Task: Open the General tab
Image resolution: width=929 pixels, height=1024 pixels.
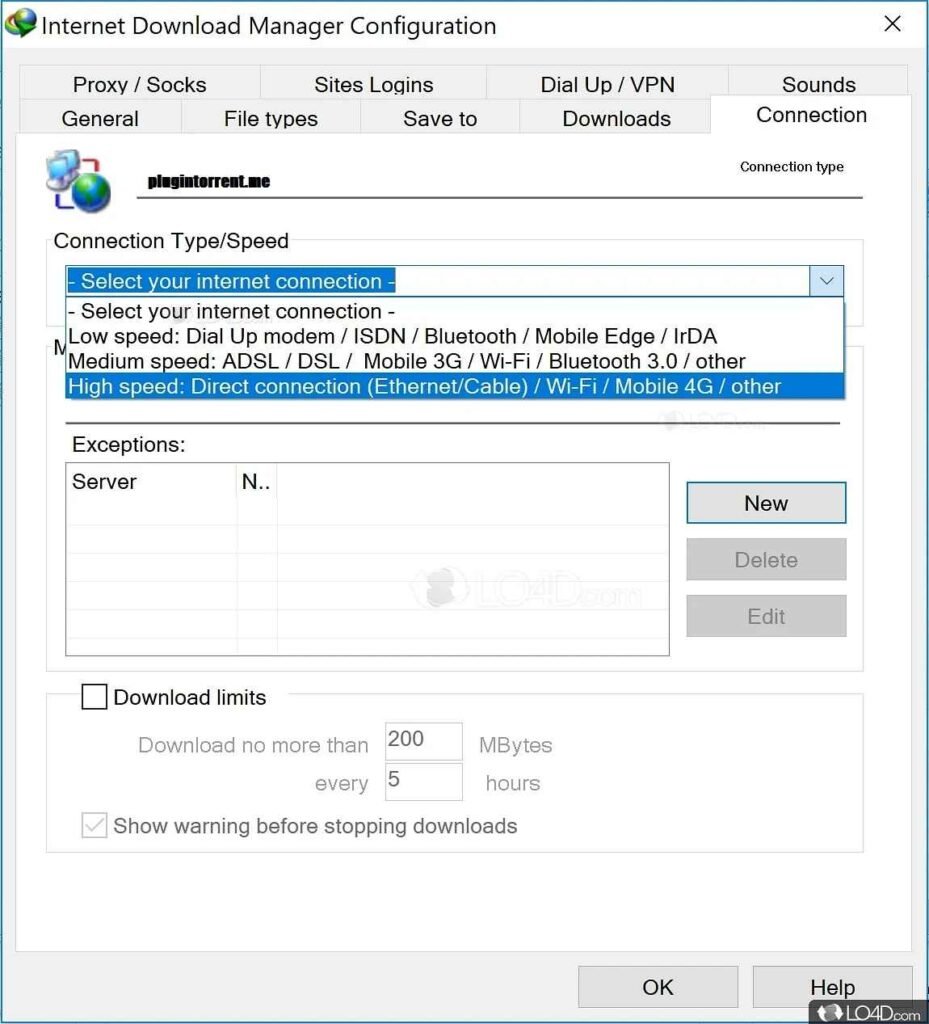Action: pos(100,118)
